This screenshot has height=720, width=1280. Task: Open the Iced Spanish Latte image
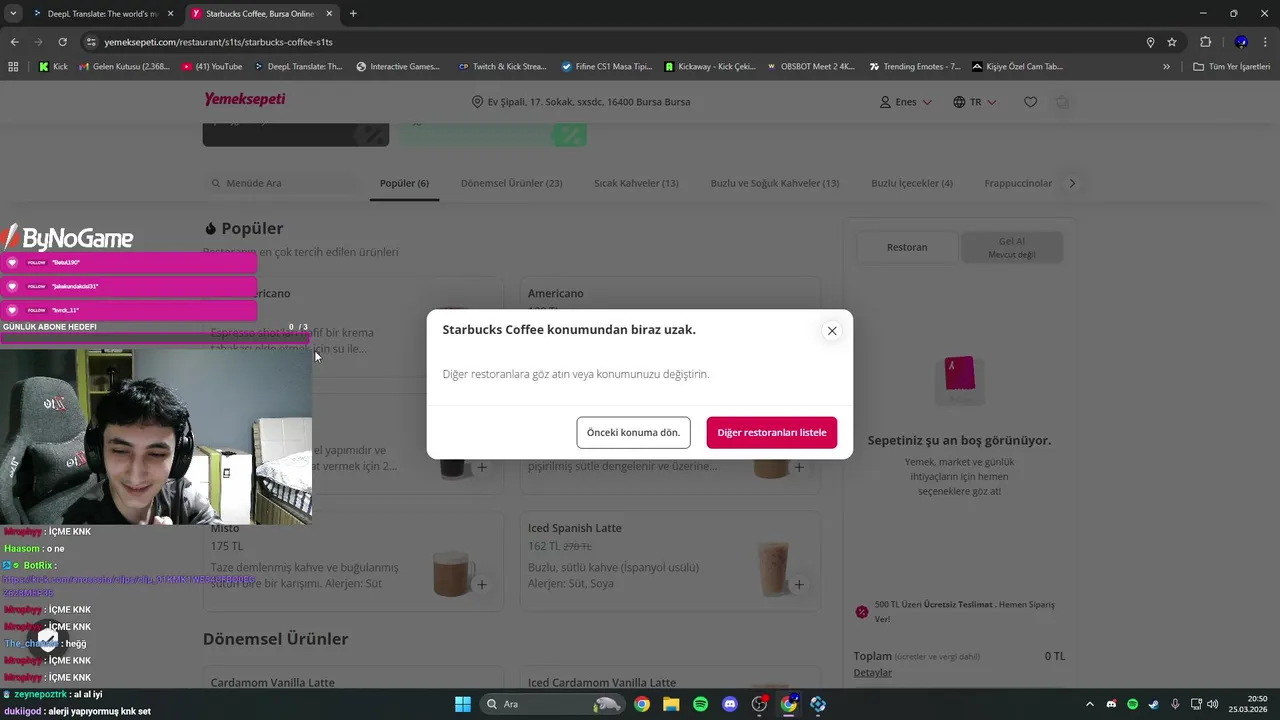(771, 571)
